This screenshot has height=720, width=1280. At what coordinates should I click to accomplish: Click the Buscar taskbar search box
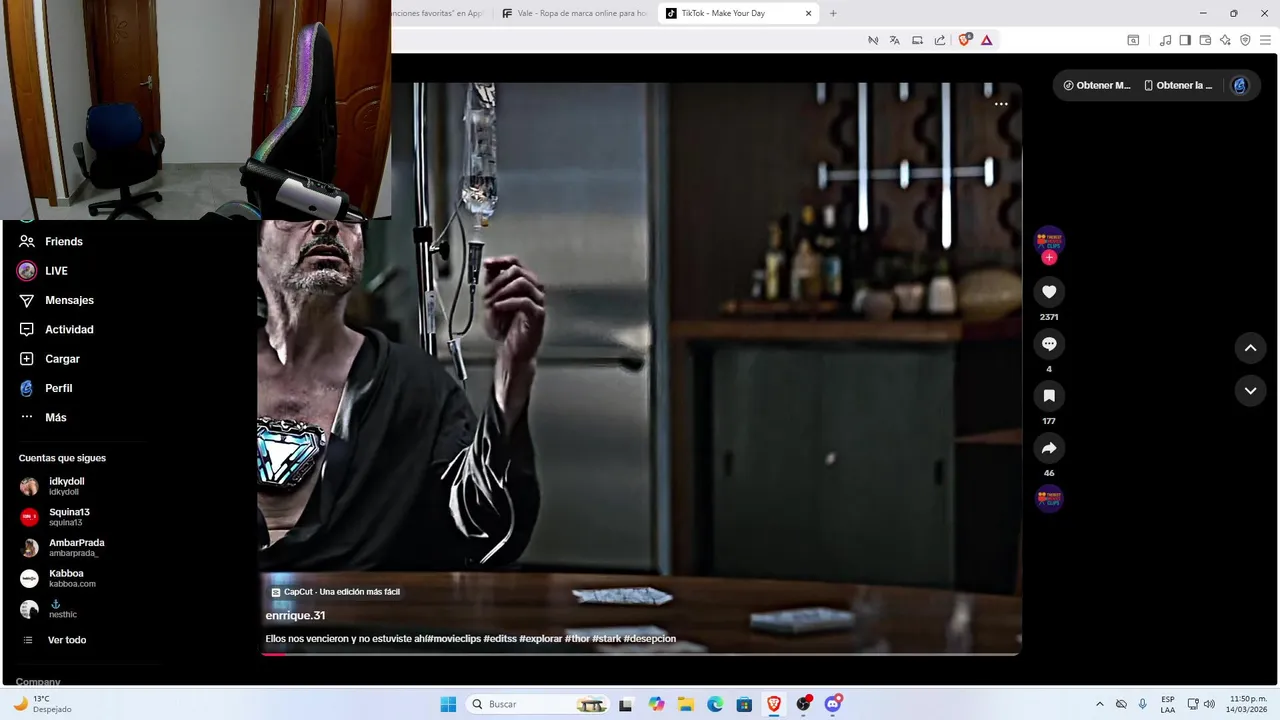click(538, 704)
